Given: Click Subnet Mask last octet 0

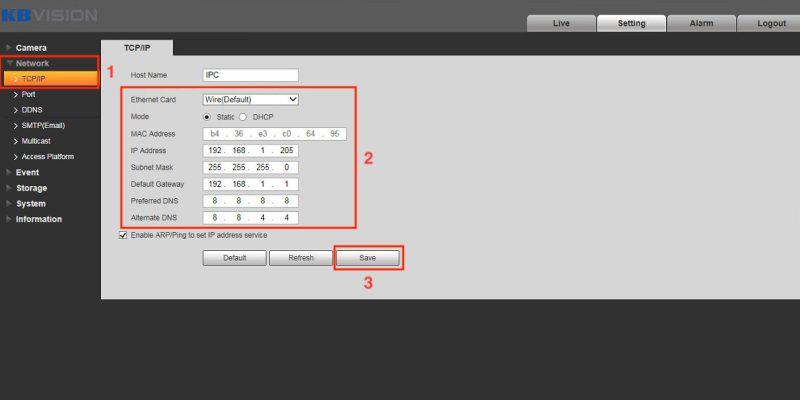Looking at the screenshot, I should click(x=287, y=167).
